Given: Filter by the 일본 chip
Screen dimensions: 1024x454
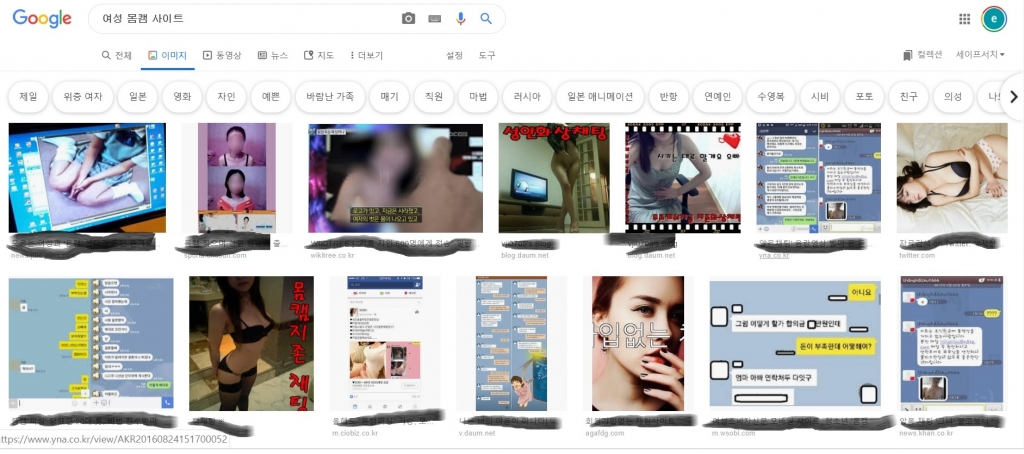Looking at the screenshot, I should [138, 97].
